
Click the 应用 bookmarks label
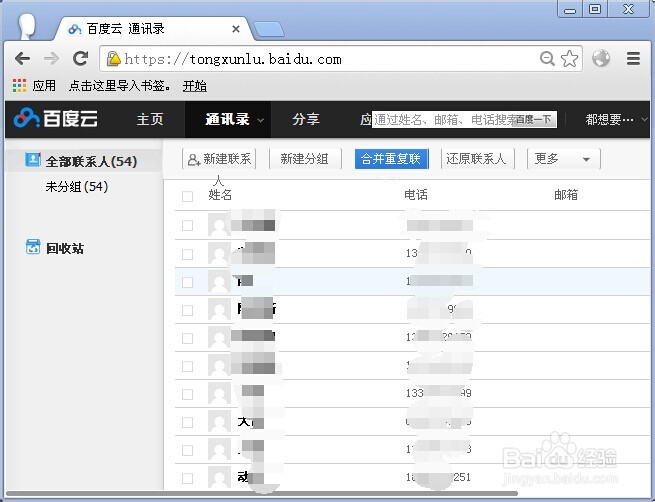44,86
